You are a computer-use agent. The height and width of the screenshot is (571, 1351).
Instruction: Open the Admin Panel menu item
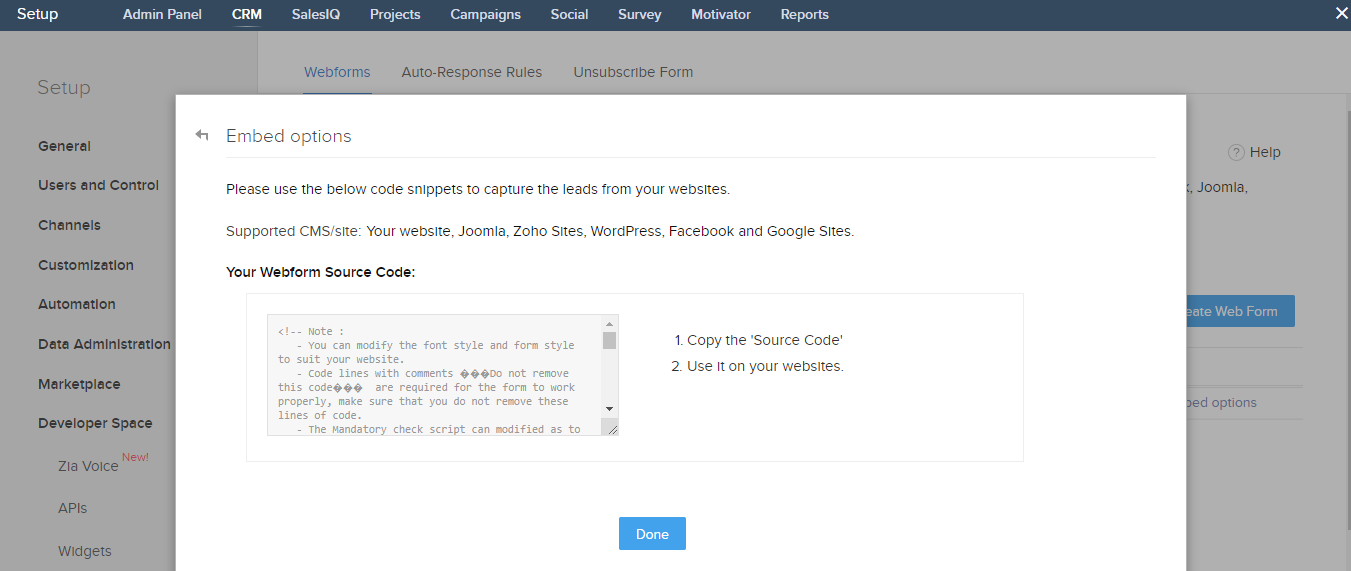[x=162, y=14]
